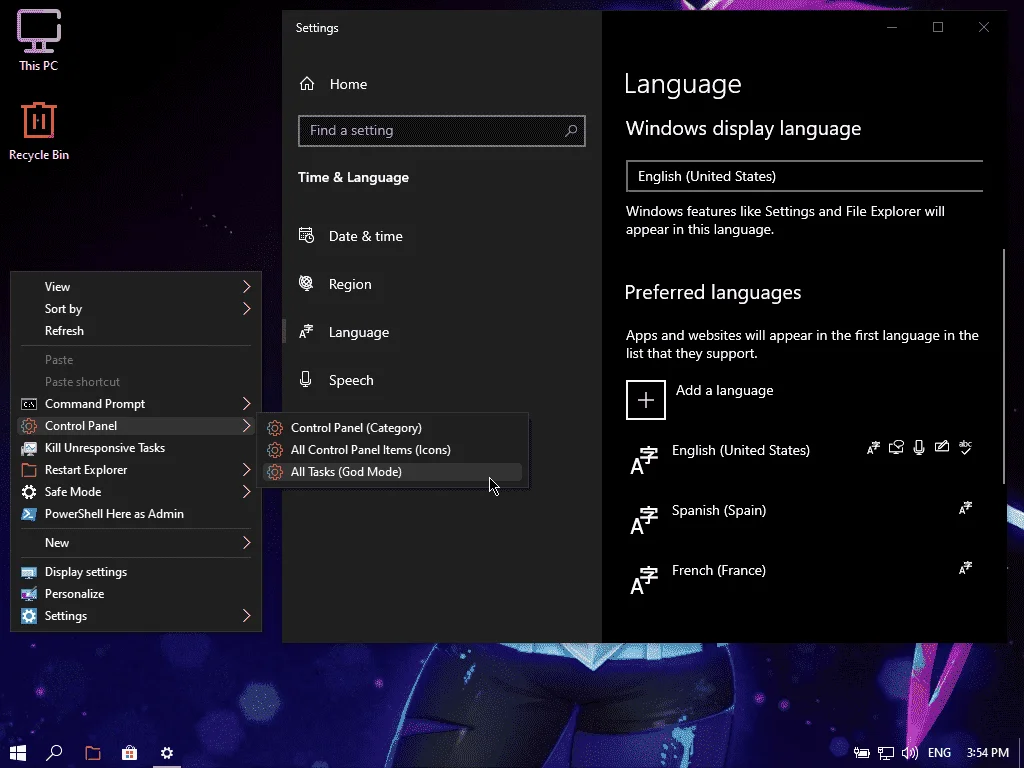Click the gear icon next to All Tasks (God Mode)
1024x768 pixels.
tap(275, 472)
